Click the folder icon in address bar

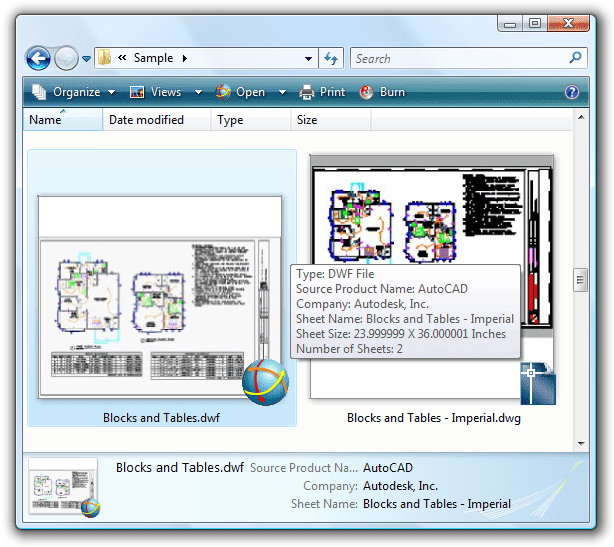(104, 58)
